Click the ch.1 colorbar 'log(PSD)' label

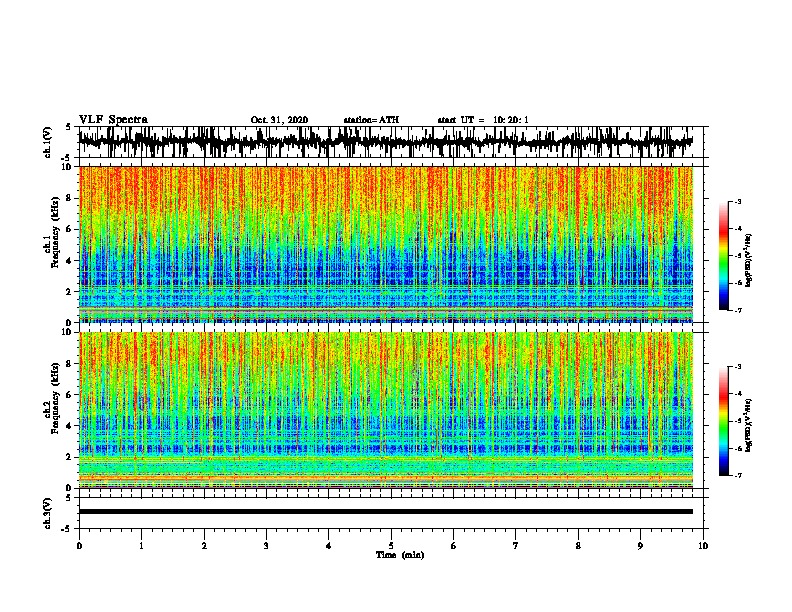click(x=749, y=260)
